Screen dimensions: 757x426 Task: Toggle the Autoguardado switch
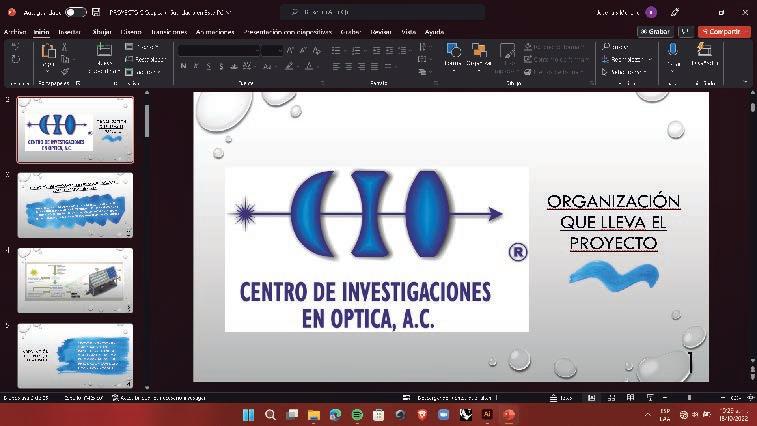pyautogui.click(x=75, y=12)
